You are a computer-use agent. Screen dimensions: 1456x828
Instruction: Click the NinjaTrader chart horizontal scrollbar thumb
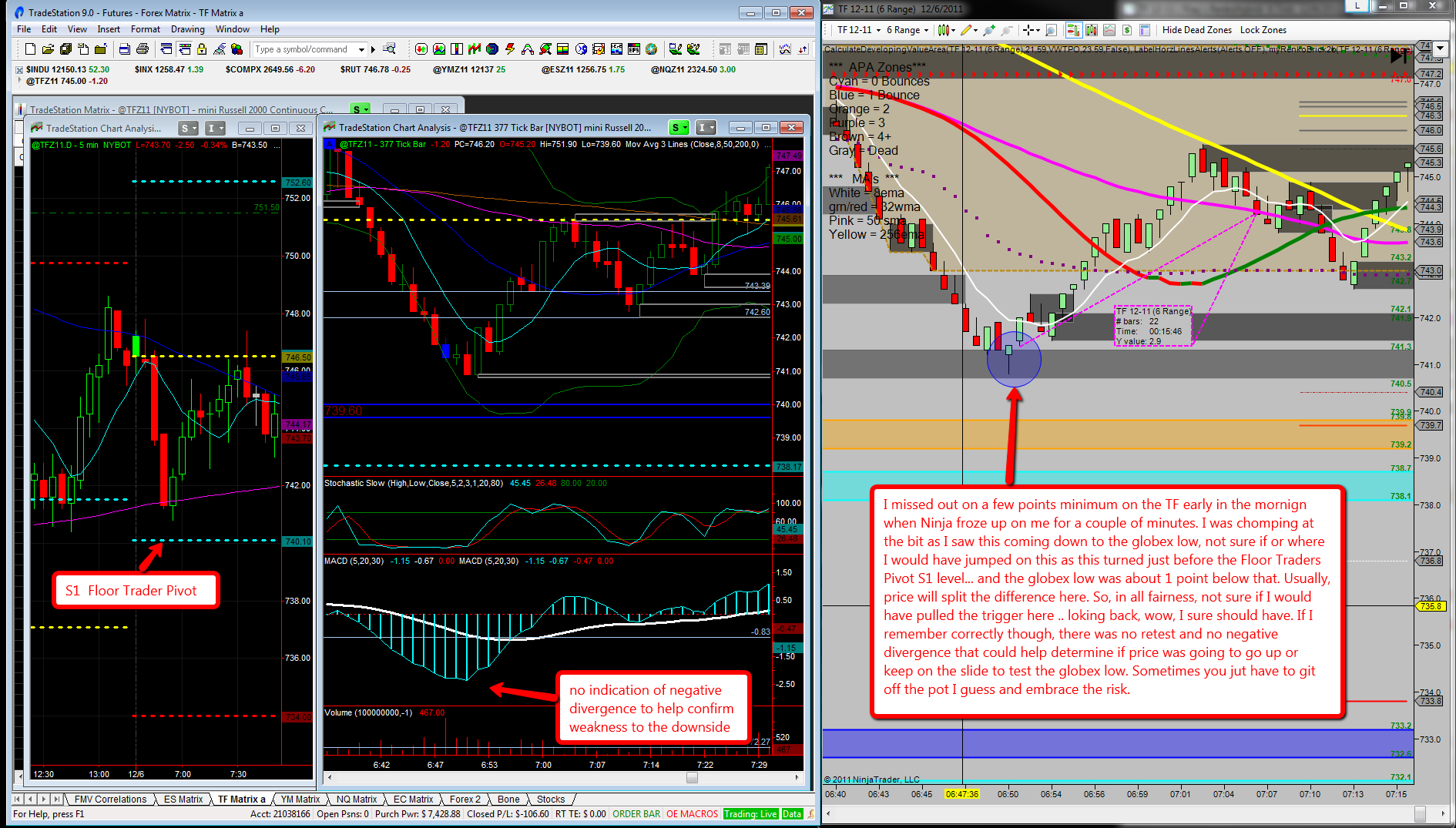pyautogui.click(x=1421, y=813)
